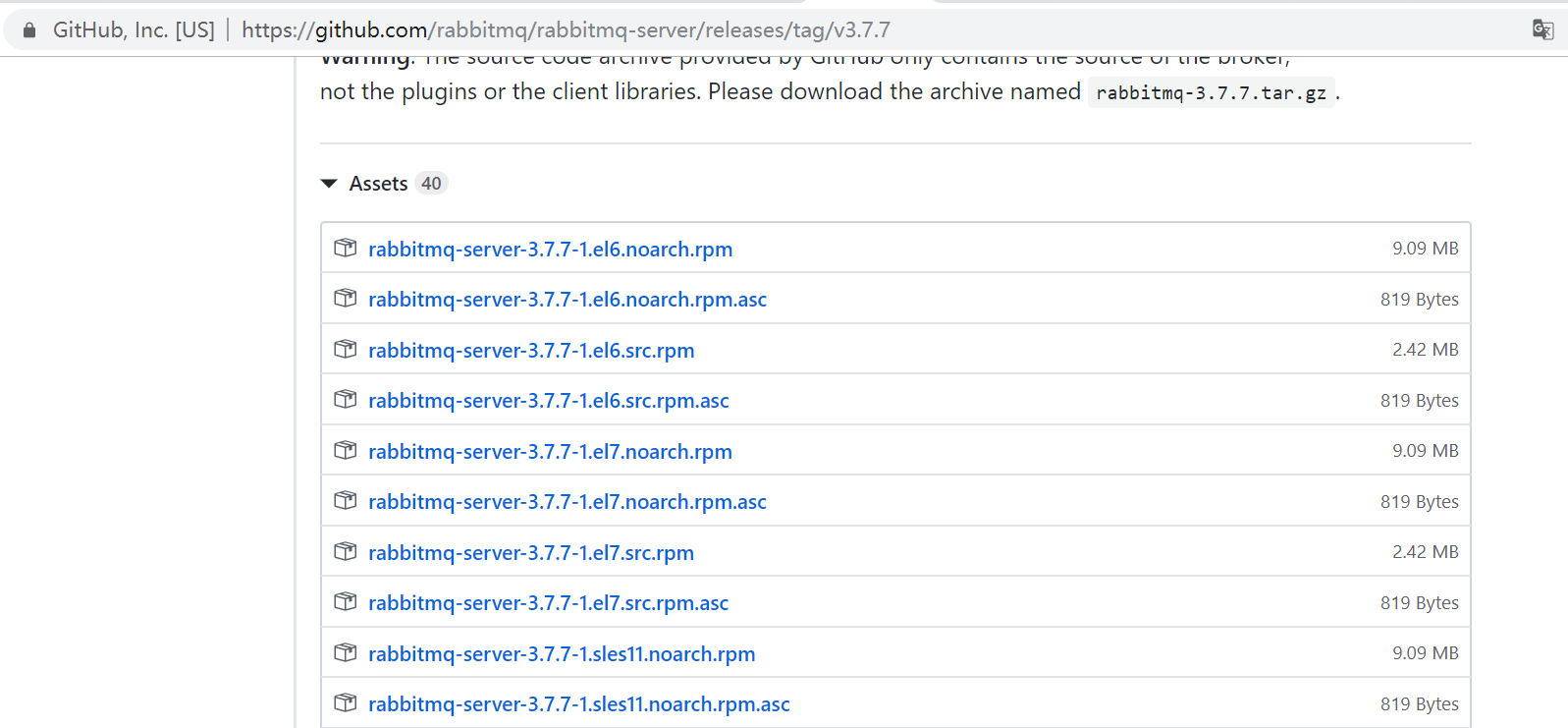The width and height of the screenshot is (1568, 728).
Task: Download rabbitmq-server-3.7.7-1.el6.src.rpm
Action: click(531, 351)
